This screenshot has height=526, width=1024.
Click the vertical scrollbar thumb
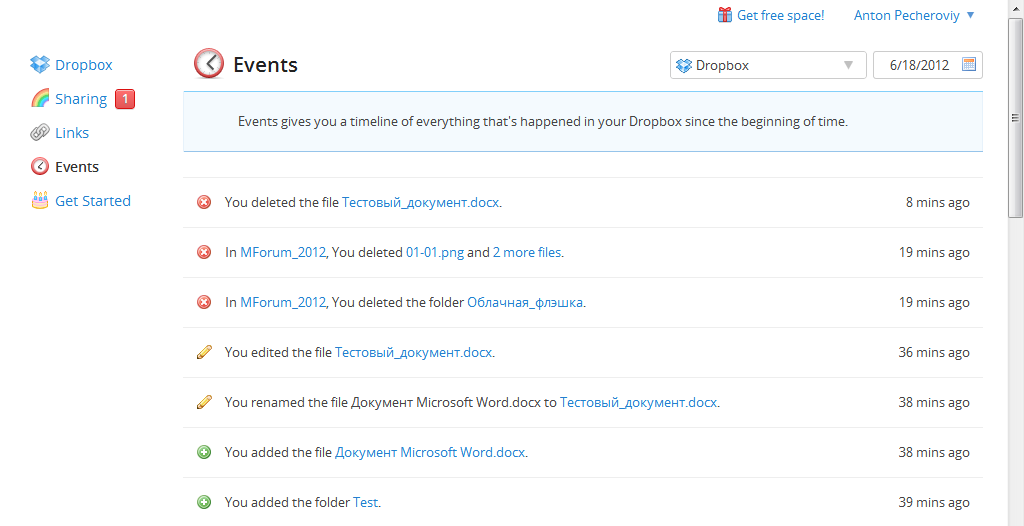[1016, 117]
